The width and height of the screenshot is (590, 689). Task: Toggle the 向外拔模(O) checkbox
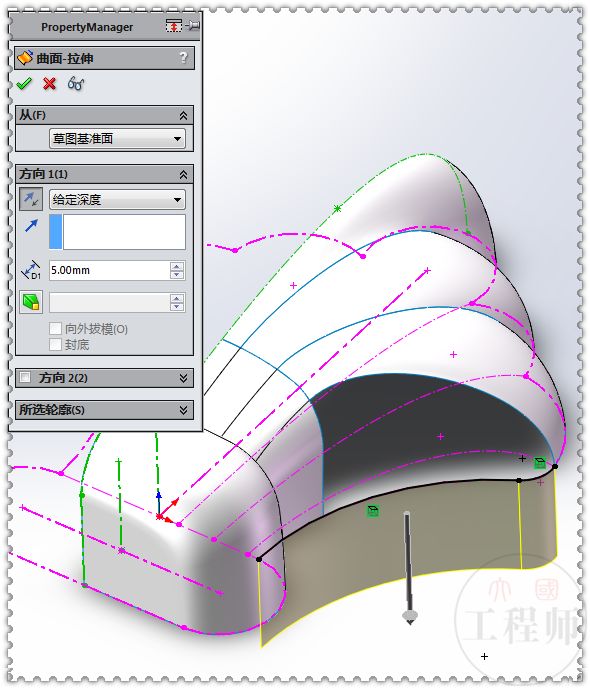tap(55, 329)
